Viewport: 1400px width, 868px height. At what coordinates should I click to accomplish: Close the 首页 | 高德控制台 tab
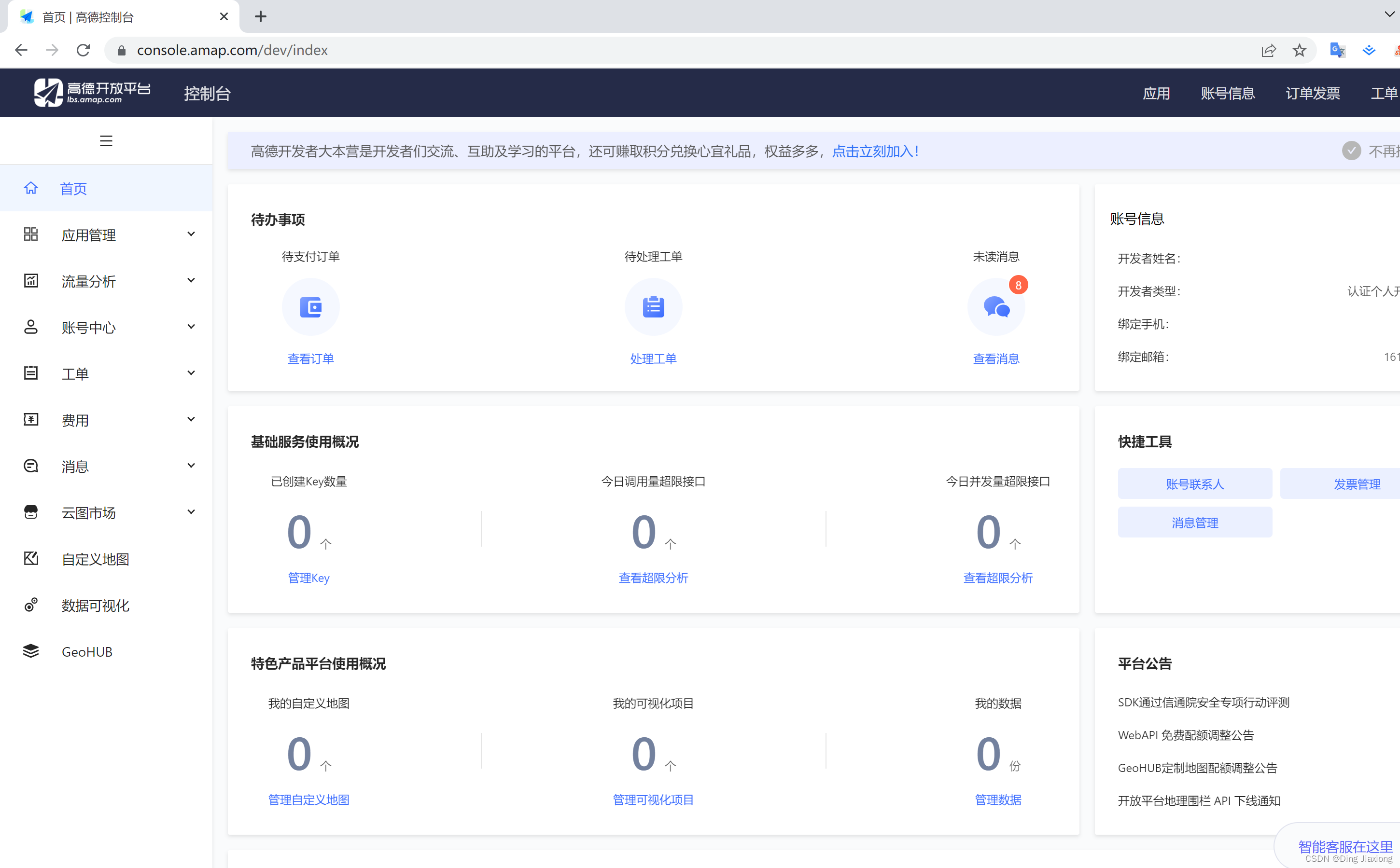224,17
